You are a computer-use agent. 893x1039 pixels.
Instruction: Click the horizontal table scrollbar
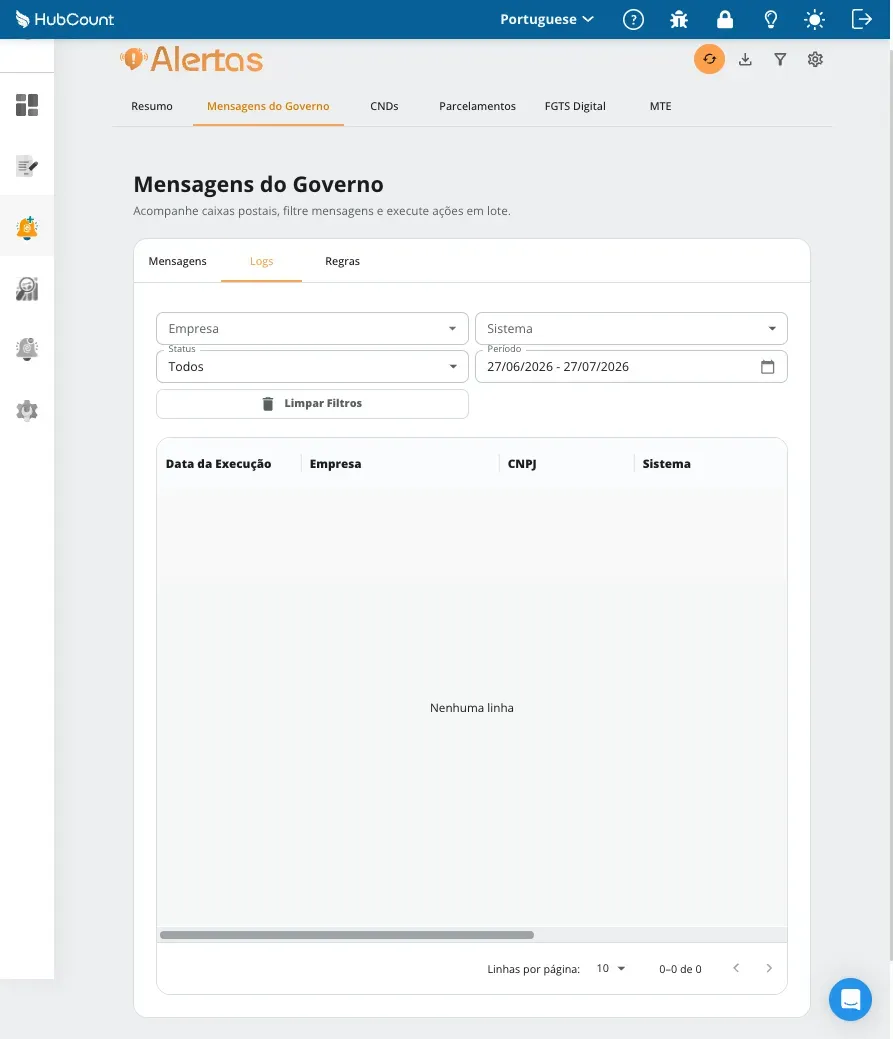(x=346, y=935)
